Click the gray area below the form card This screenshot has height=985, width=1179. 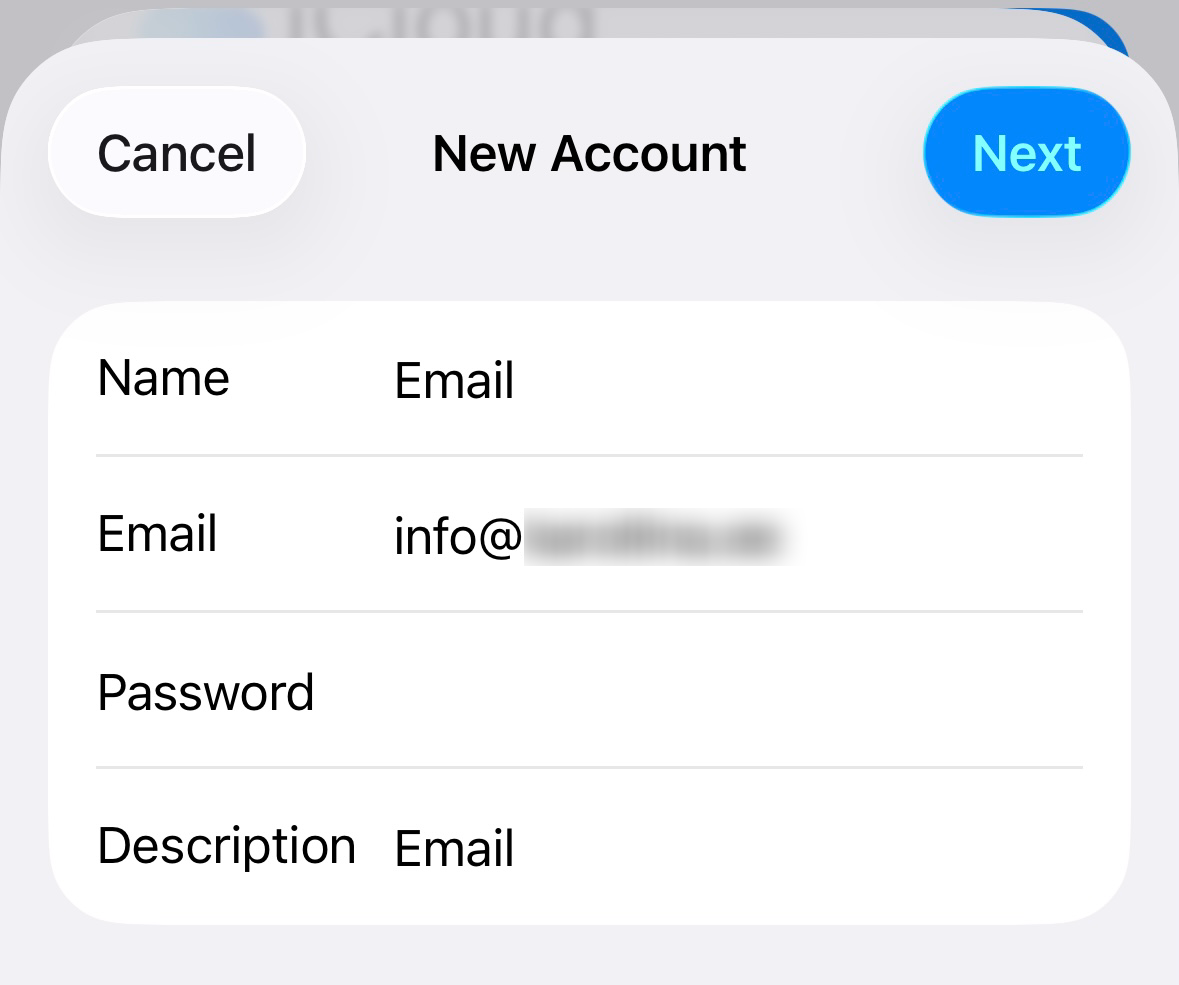click(x=590, y=955)
